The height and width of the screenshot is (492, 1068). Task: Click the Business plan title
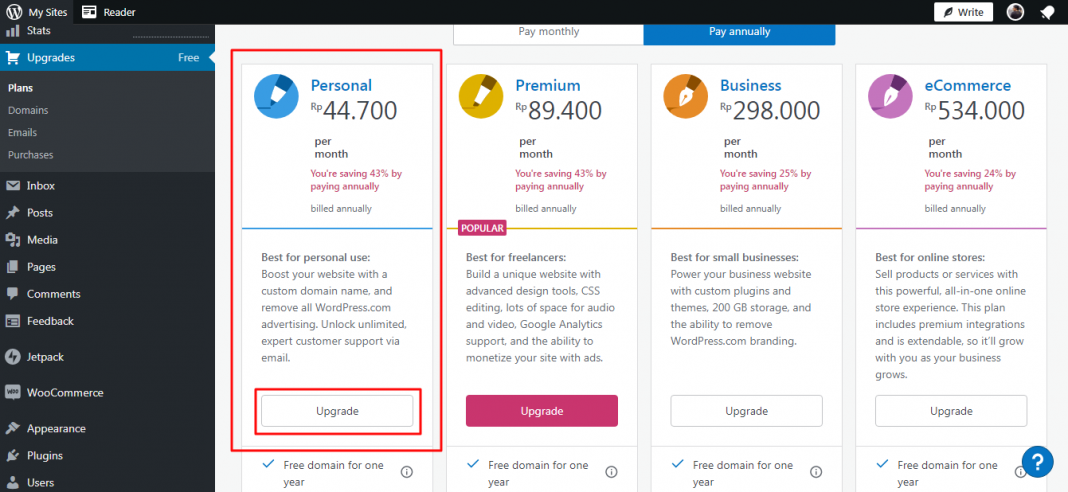[x=751, y=85]
